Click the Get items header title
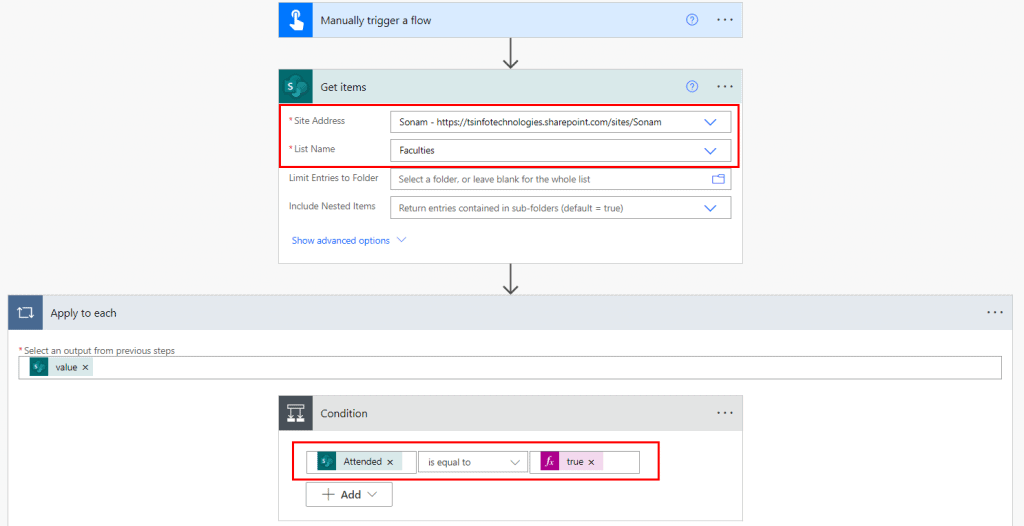The image size is (1024, 526). (x=344, y=86)
